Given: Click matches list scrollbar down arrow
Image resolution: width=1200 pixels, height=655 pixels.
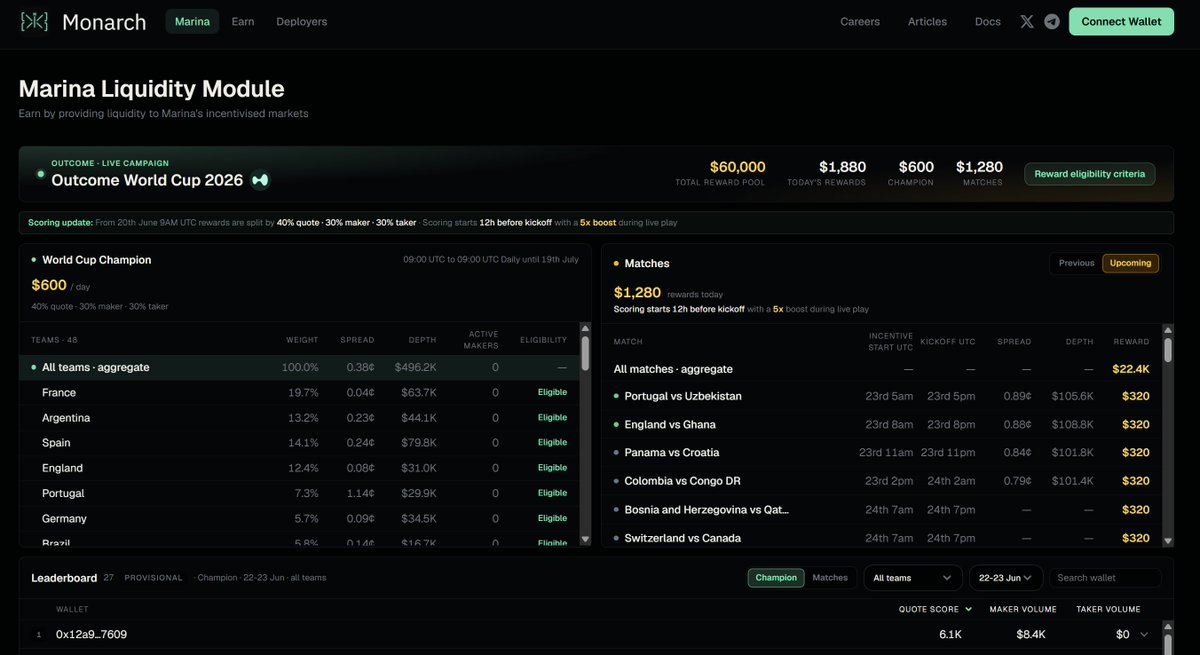Looking at the screenshot, I should pyautogui.click(x=1167, y=540).
